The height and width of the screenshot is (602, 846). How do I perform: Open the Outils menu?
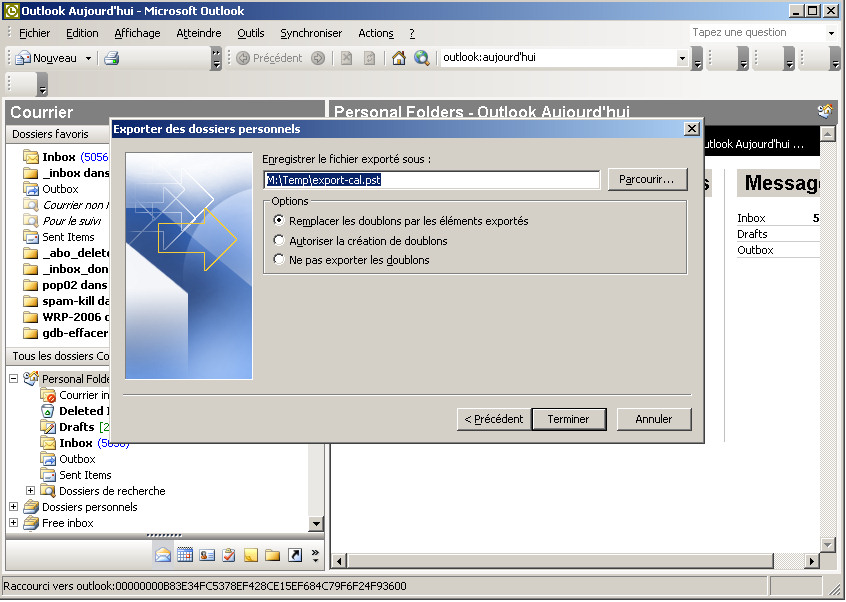(x=251, y=33)
